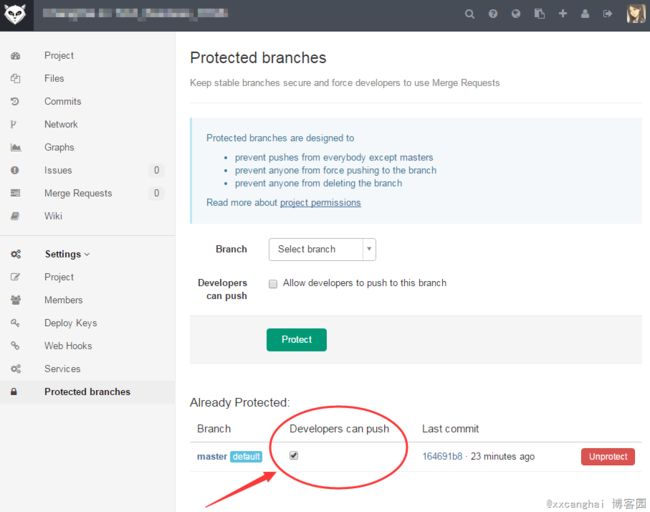Open top Project sidebar item

pyautogui.click(x=59, y=56)
